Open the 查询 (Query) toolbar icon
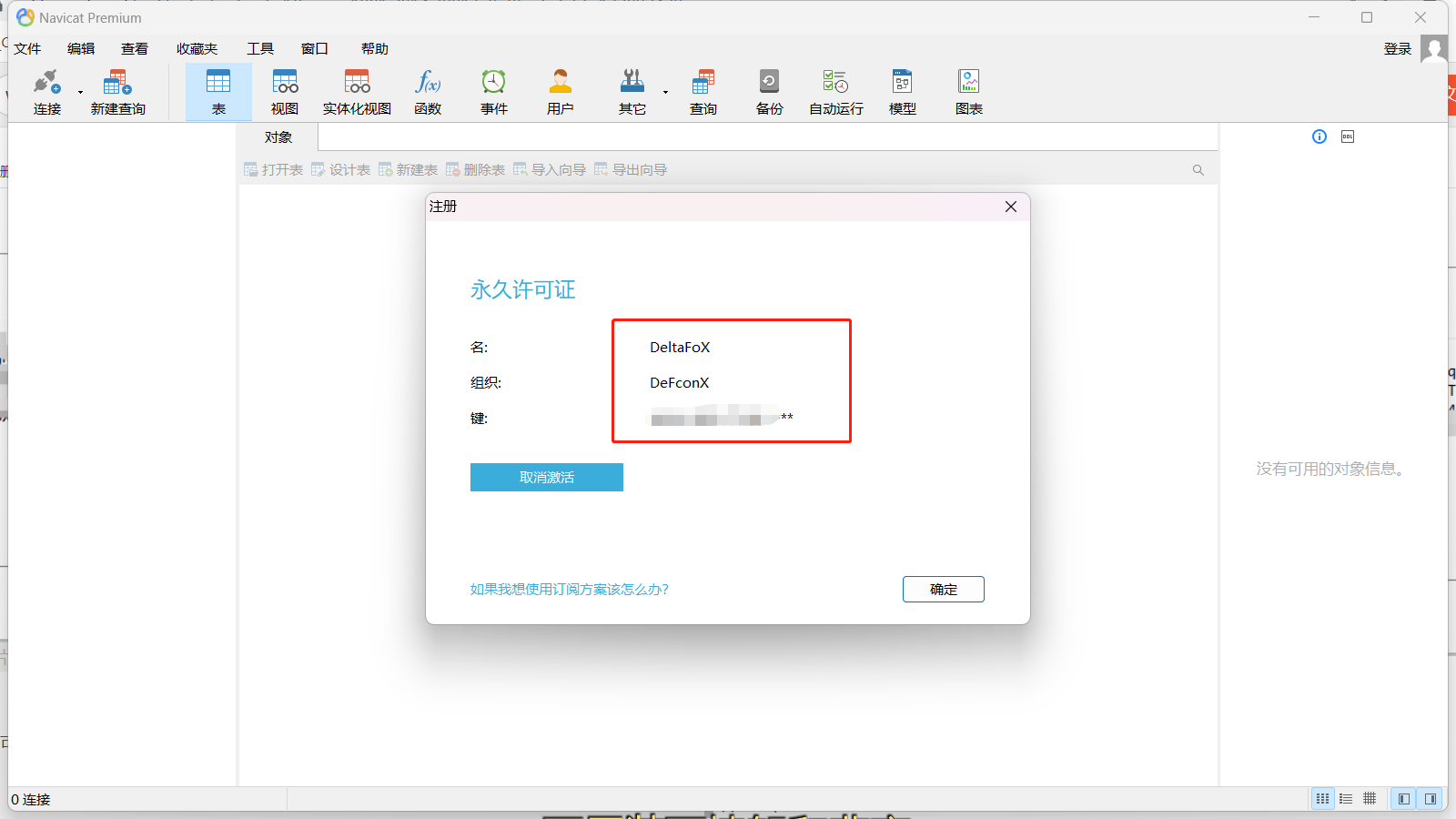Screen dimensions: 1456x819 pyautogui.click(x=703, y=92)
